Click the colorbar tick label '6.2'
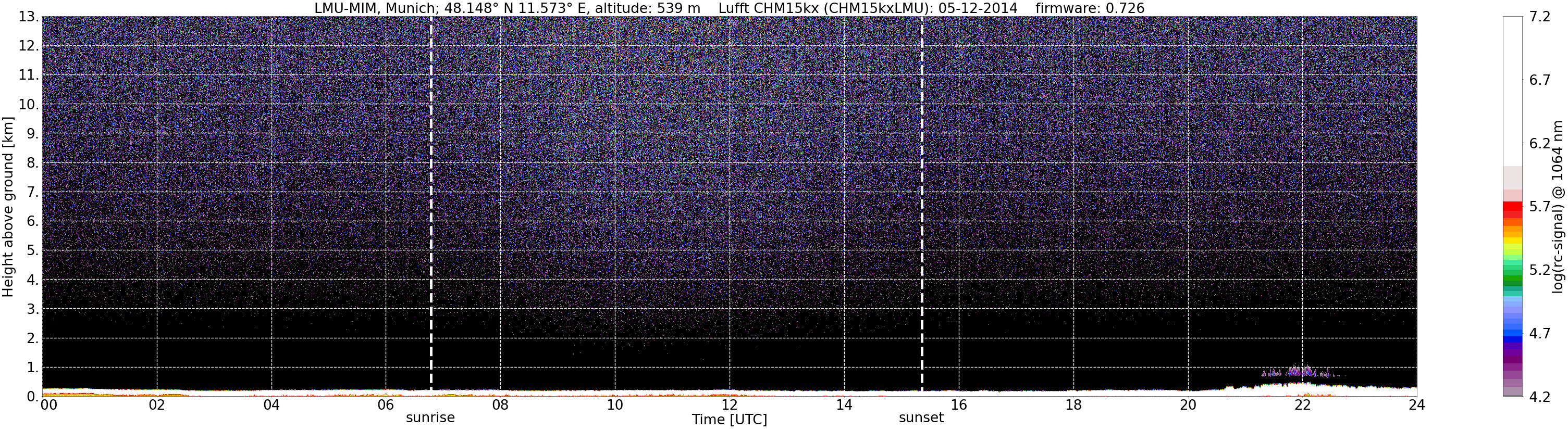The height and width of the screenshot is (430, 1568). click(x=1539, y=144)
